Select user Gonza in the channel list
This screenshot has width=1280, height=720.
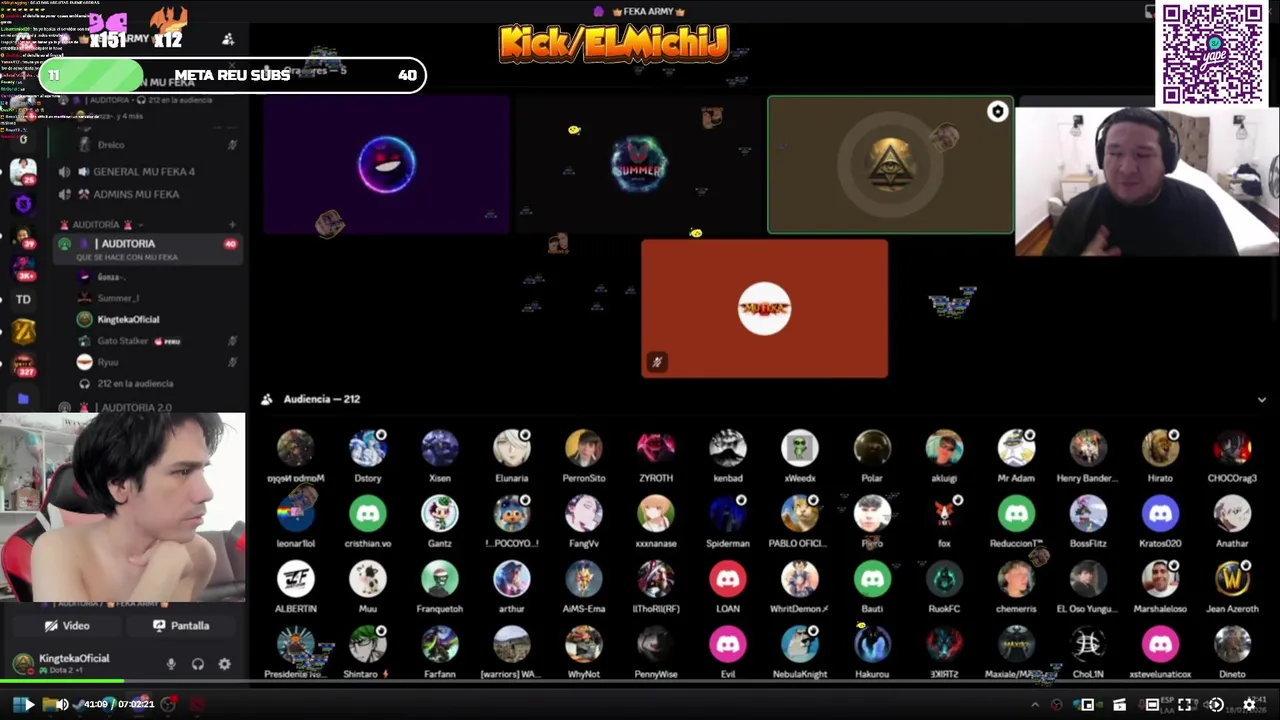pos(110,277)
